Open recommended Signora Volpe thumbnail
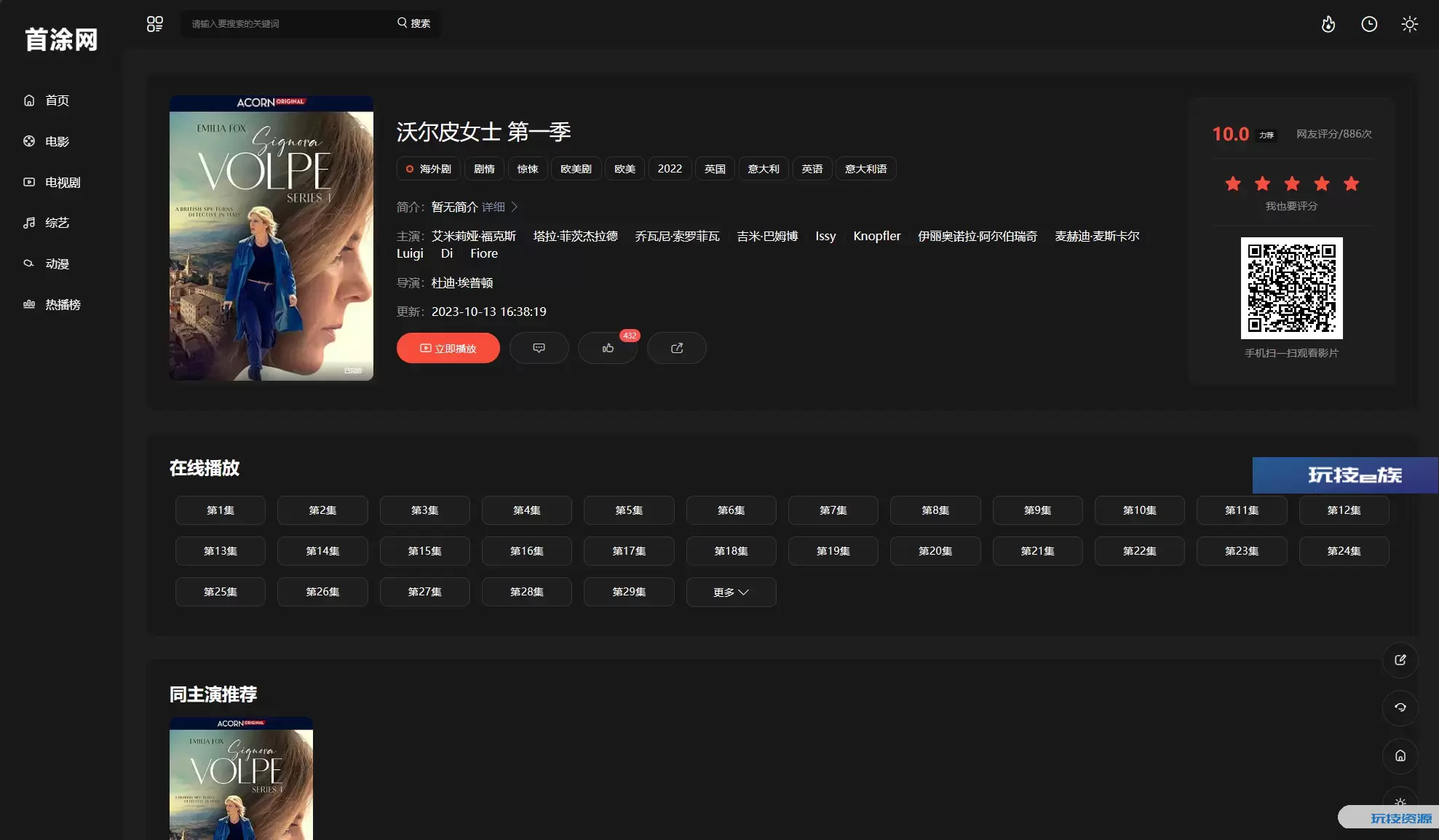 point(241,778)
